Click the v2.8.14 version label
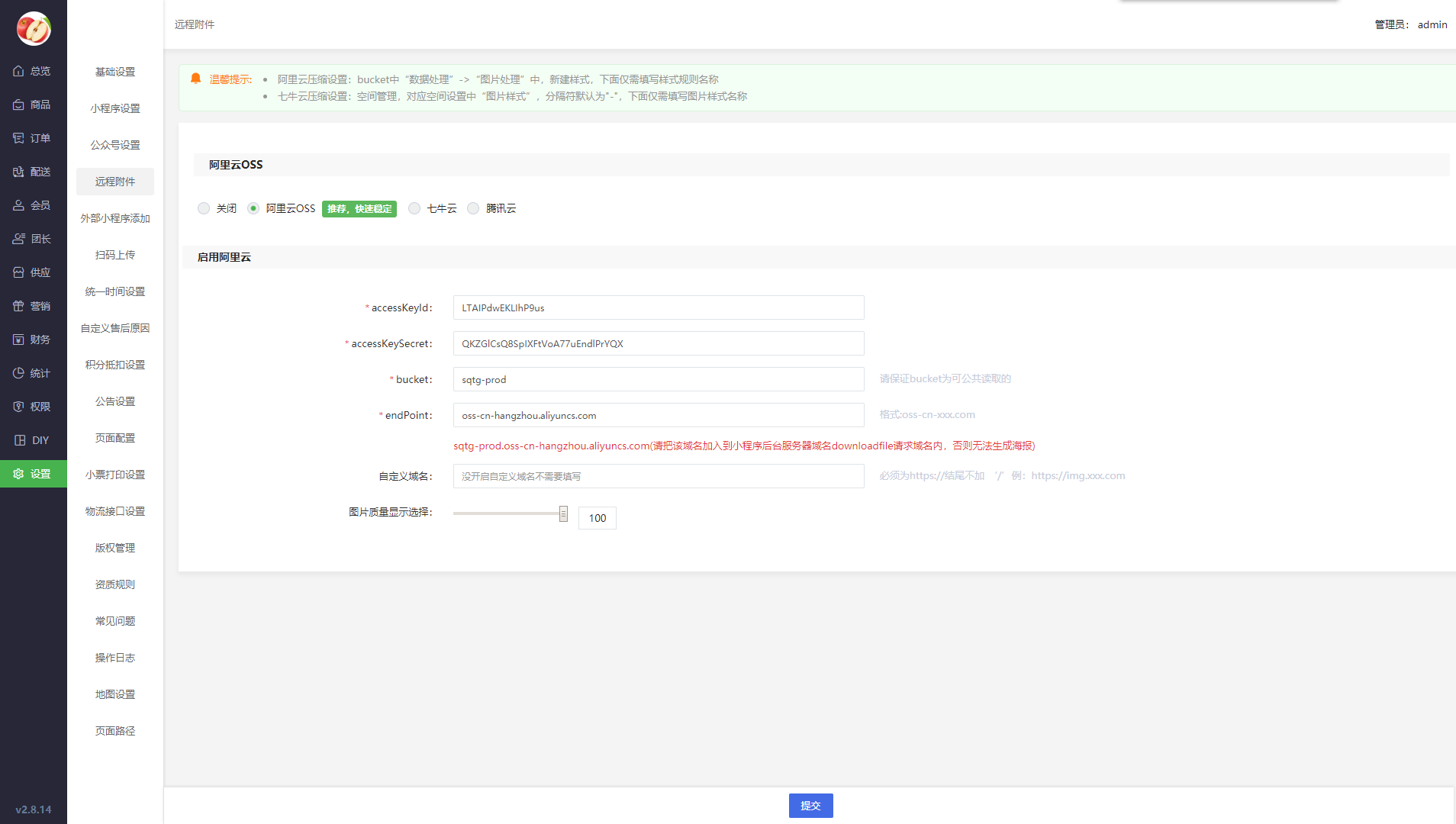Image resolution: width=1456 pixels, height=824 pixels. coord(34,810)
